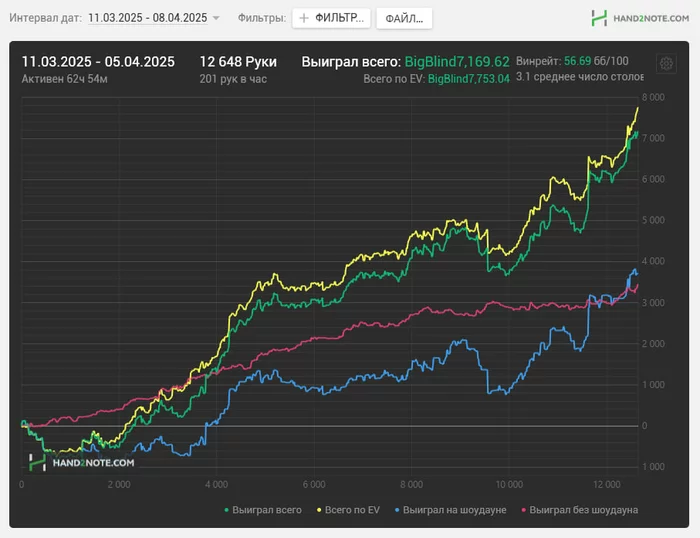Click the 8 000 label on the y-axis

(x=653, y=97)
